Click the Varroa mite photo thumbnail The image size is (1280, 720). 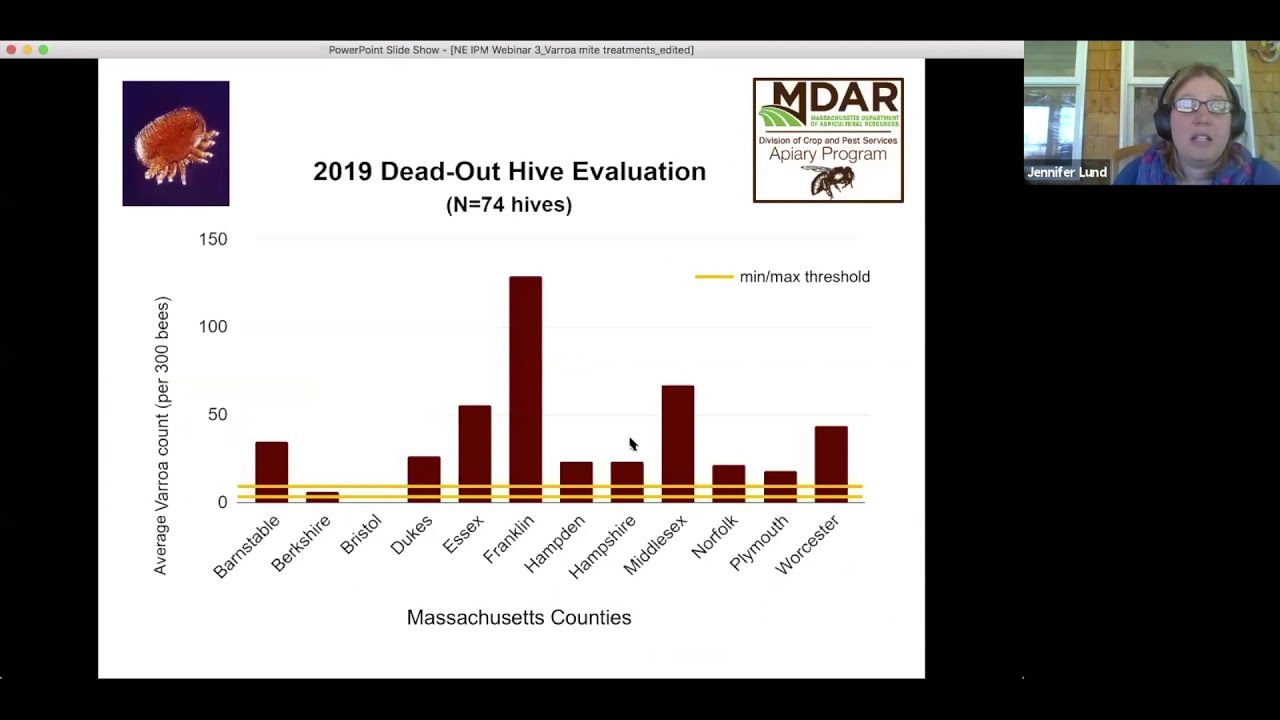[176, 143]
